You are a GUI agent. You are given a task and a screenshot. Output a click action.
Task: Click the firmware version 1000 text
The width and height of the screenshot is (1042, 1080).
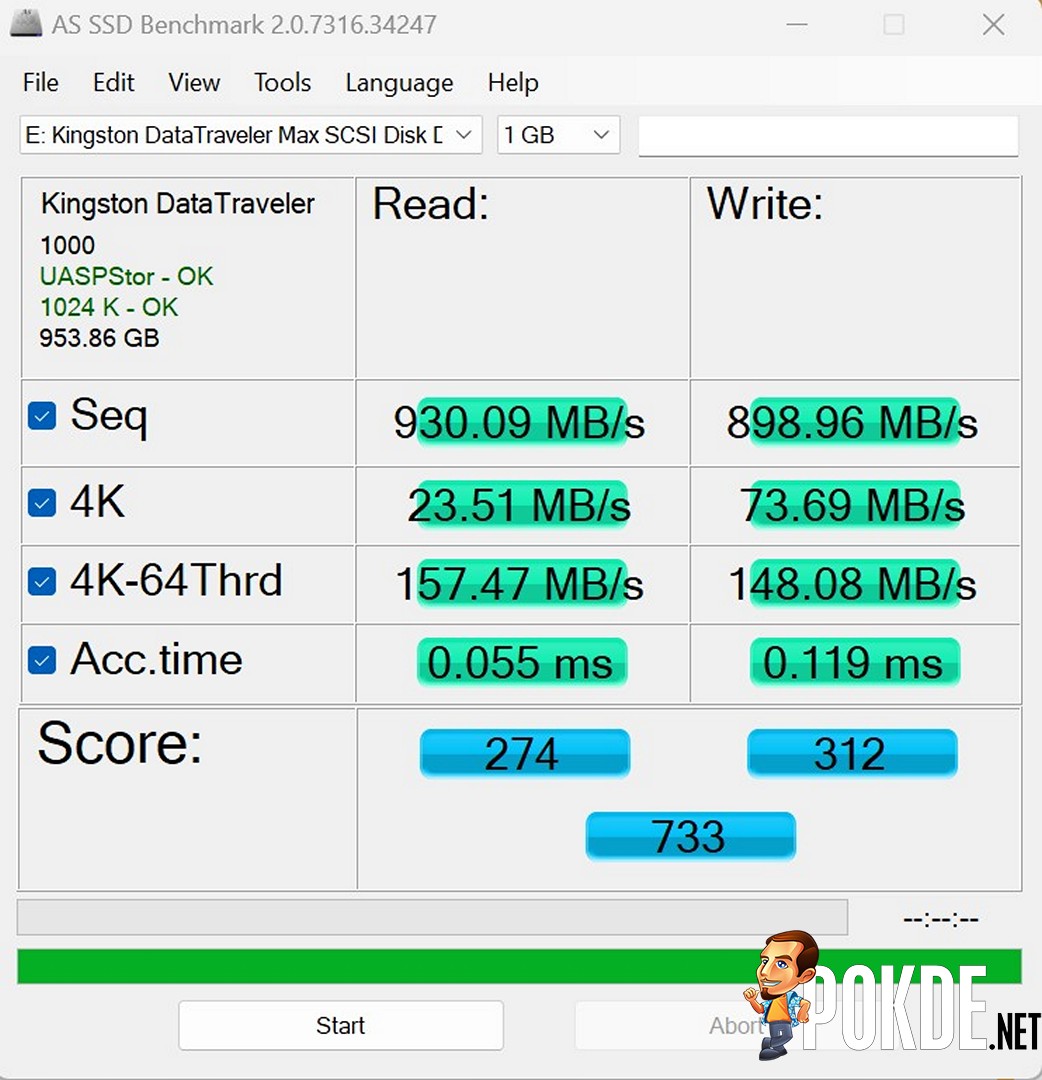tap(67, 245)
